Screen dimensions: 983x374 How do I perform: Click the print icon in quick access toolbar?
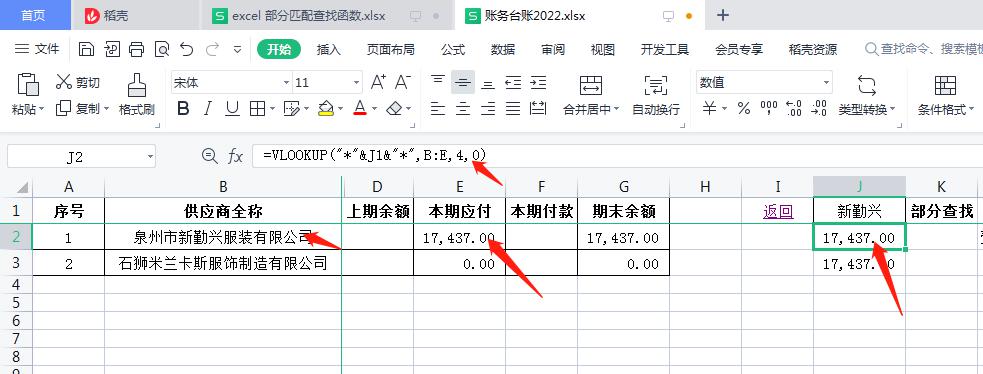(136, 49)
